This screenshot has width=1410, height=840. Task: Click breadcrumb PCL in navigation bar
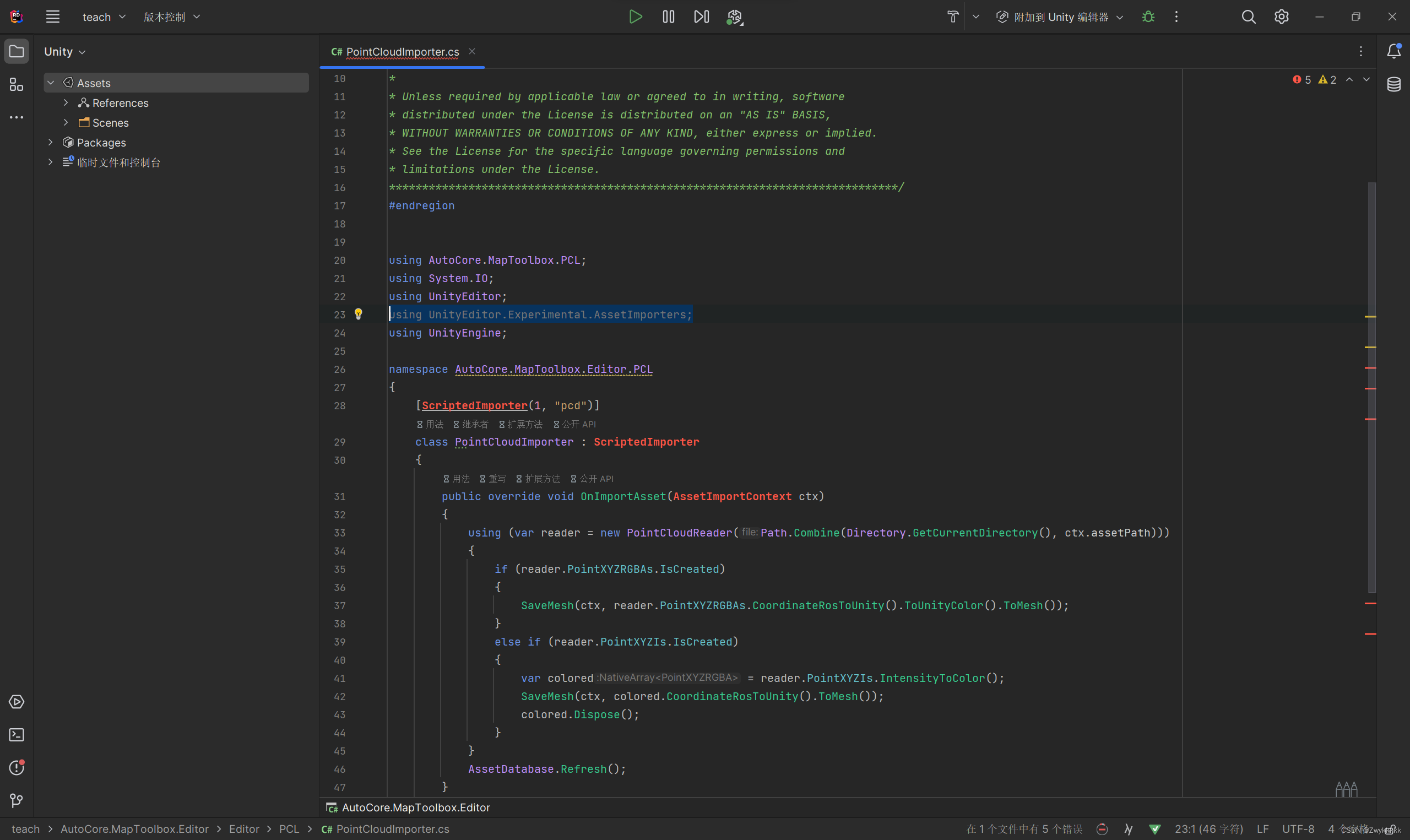point(289,828)
